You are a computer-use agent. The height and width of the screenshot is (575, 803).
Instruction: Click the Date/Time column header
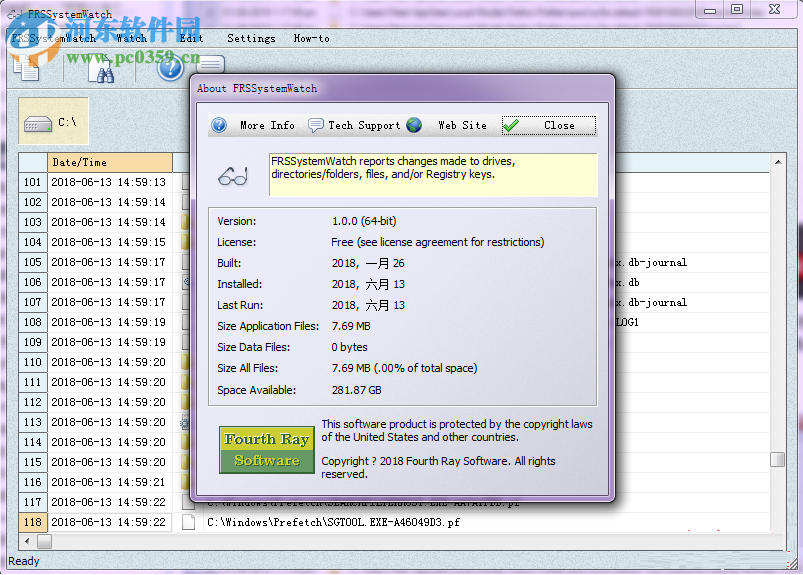coord(110,162)
